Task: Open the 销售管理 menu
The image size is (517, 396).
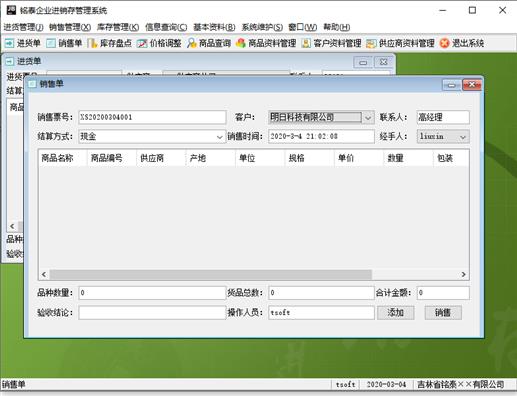Action: tap(70, 27)
